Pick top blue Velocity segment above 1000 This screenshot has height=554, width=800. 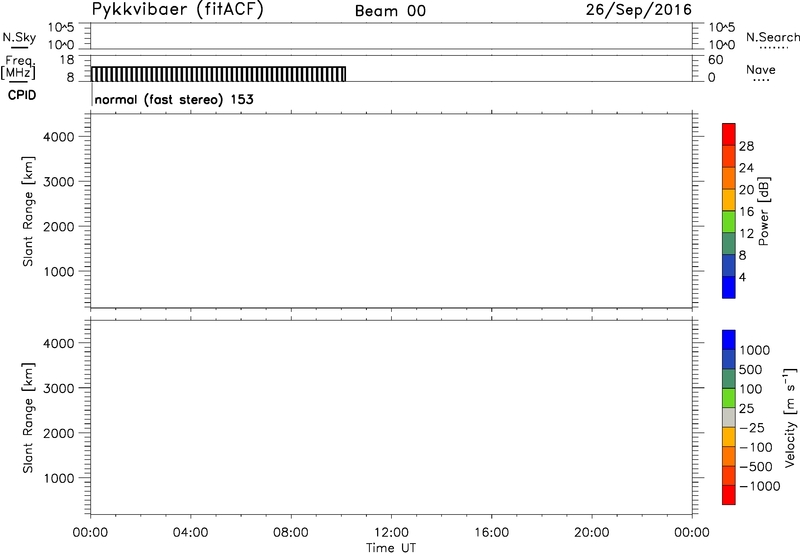tap(729, 340)
